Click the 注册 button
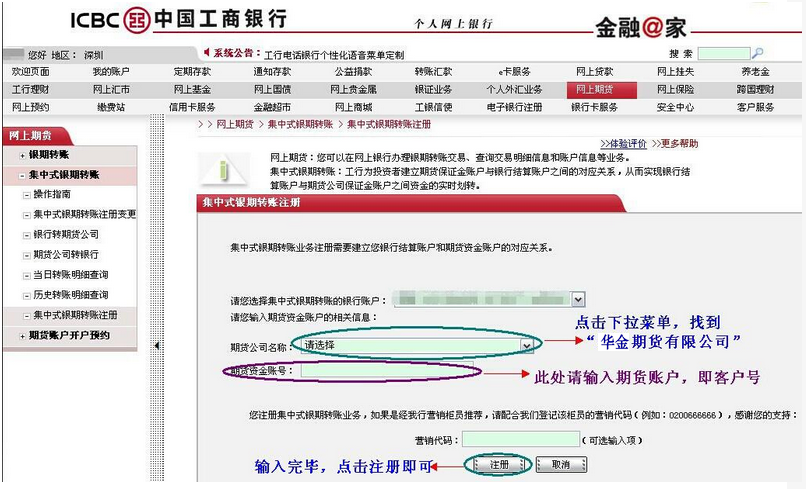The height and width of the screenshot is (489, 806). (499, 465)
